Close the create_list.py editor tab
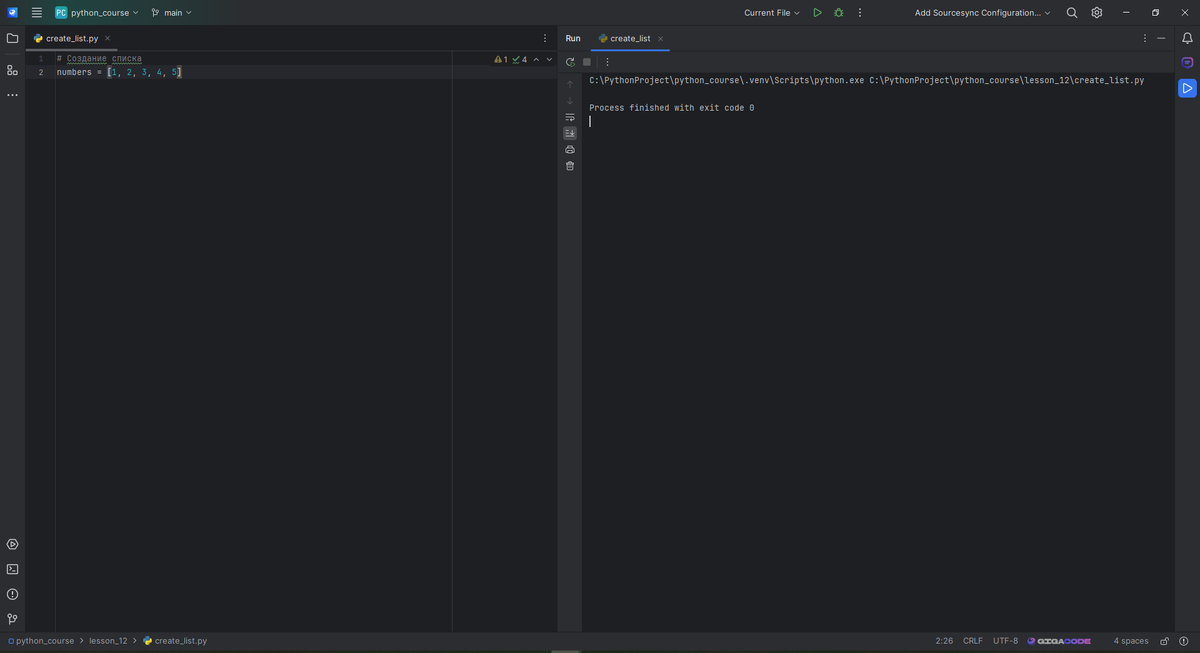Viewport: 1200px width, 653px height. click(107, 38)
